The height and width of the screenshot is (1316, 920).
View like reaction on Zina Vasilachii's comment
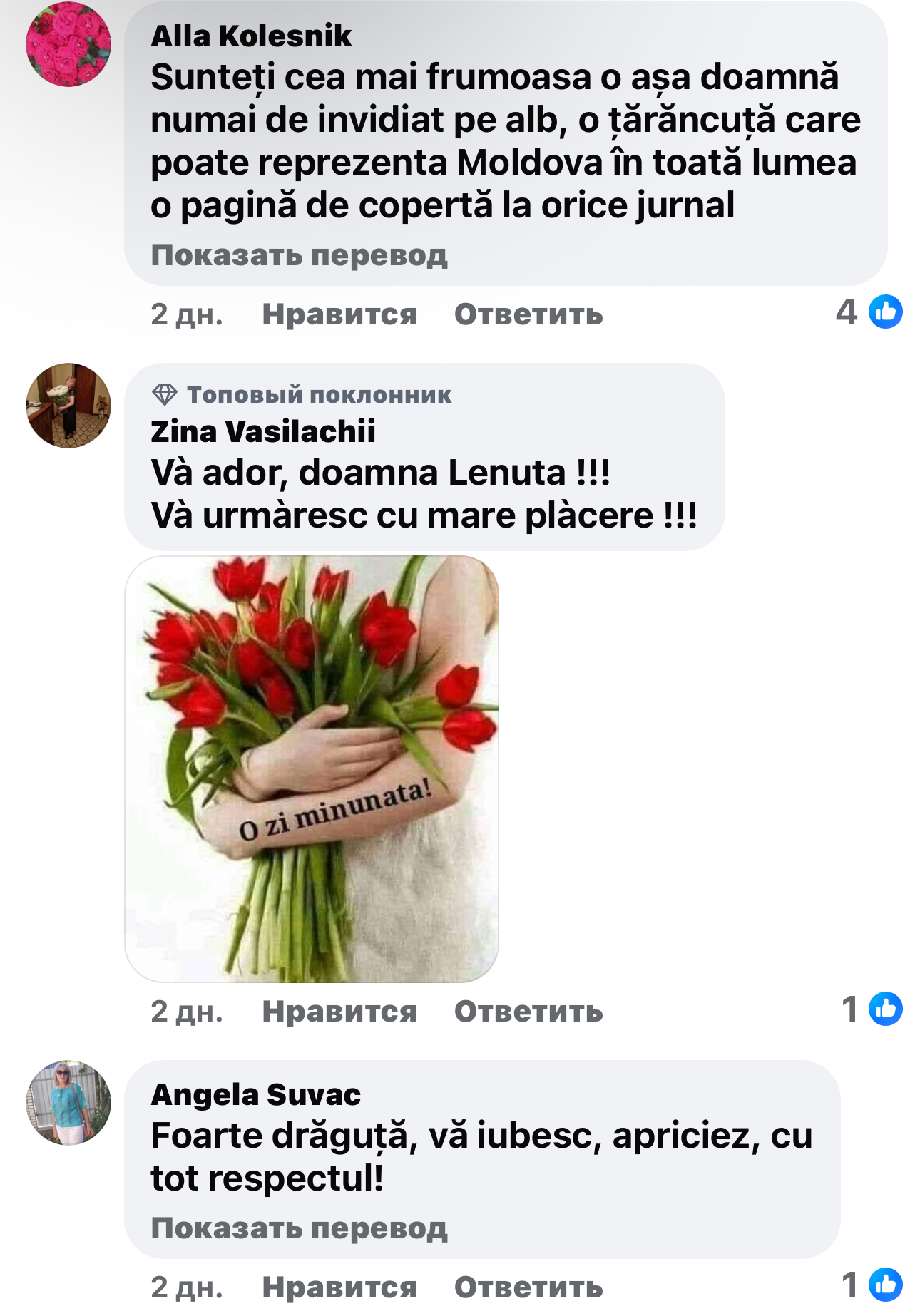click(872, 1009)
